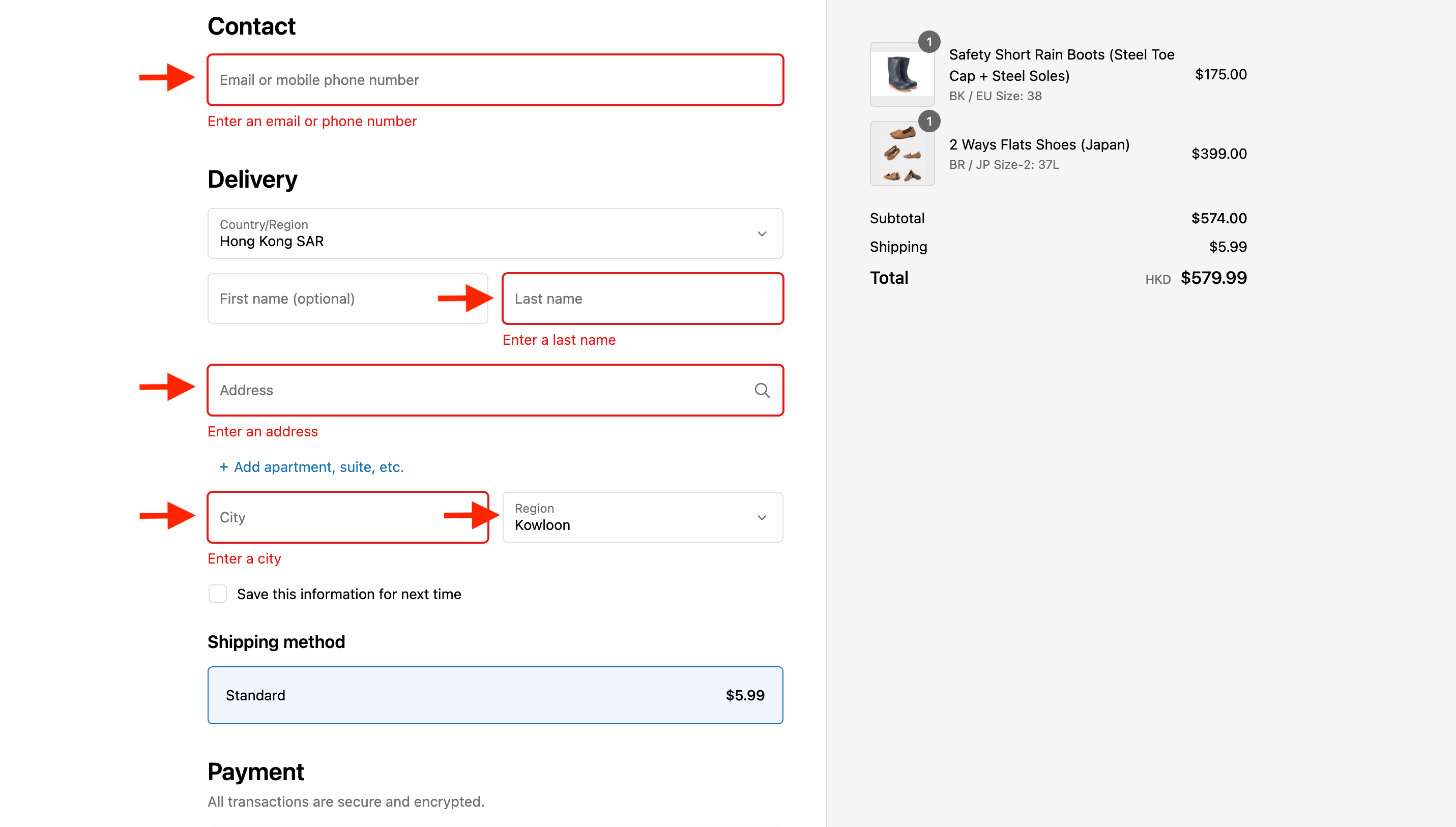1456x827 pixels.
Task: Click the flats shoes product thumbnail
Action: (901, 154)
